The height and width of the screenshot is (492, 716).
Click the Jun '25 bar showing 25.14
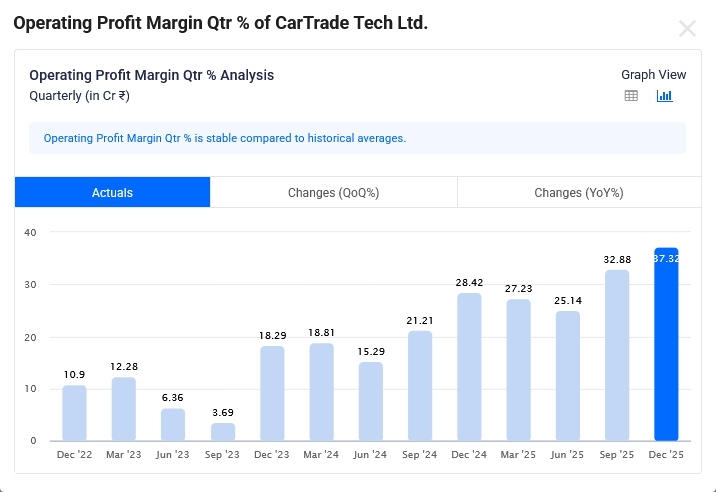pyautogui.click(x=568, y=376)
